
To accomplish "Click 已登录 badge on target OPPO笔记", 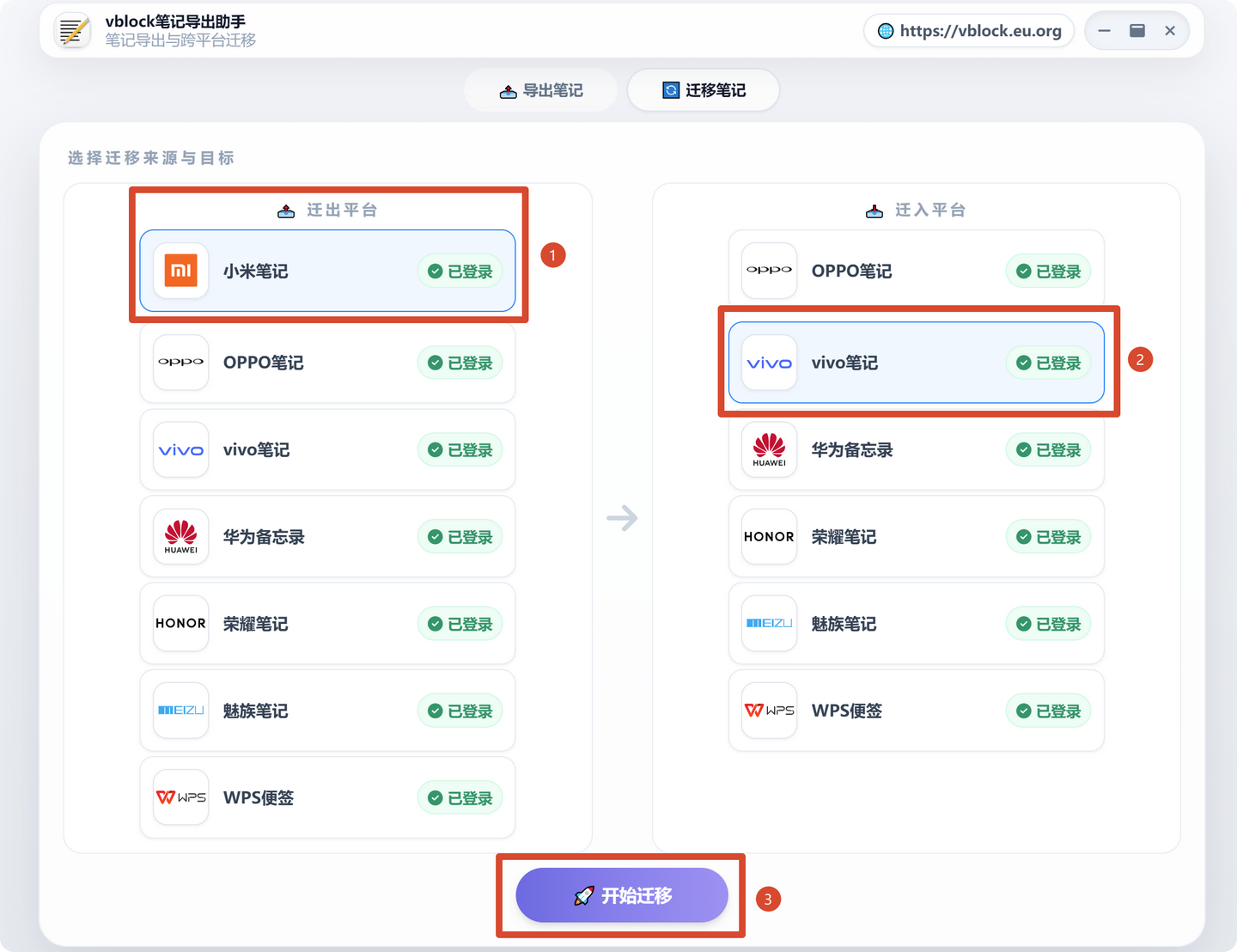I will [1048, 271].
